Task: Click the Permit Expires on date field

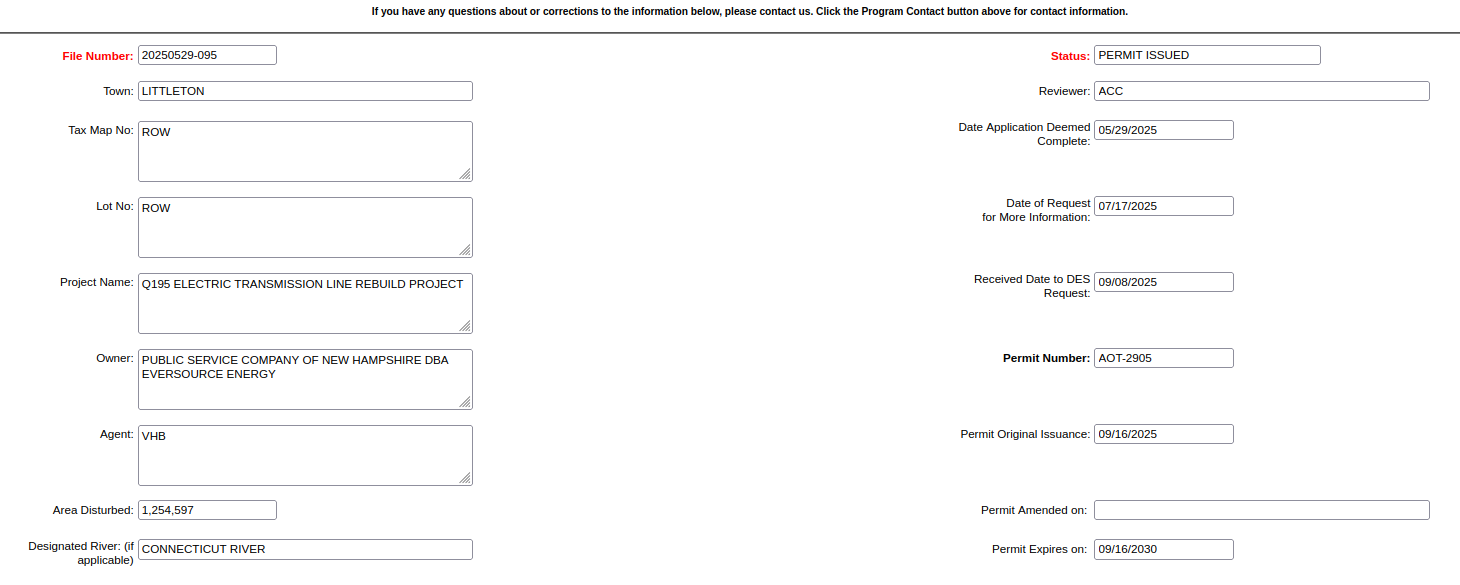Action: [1163, 549]
